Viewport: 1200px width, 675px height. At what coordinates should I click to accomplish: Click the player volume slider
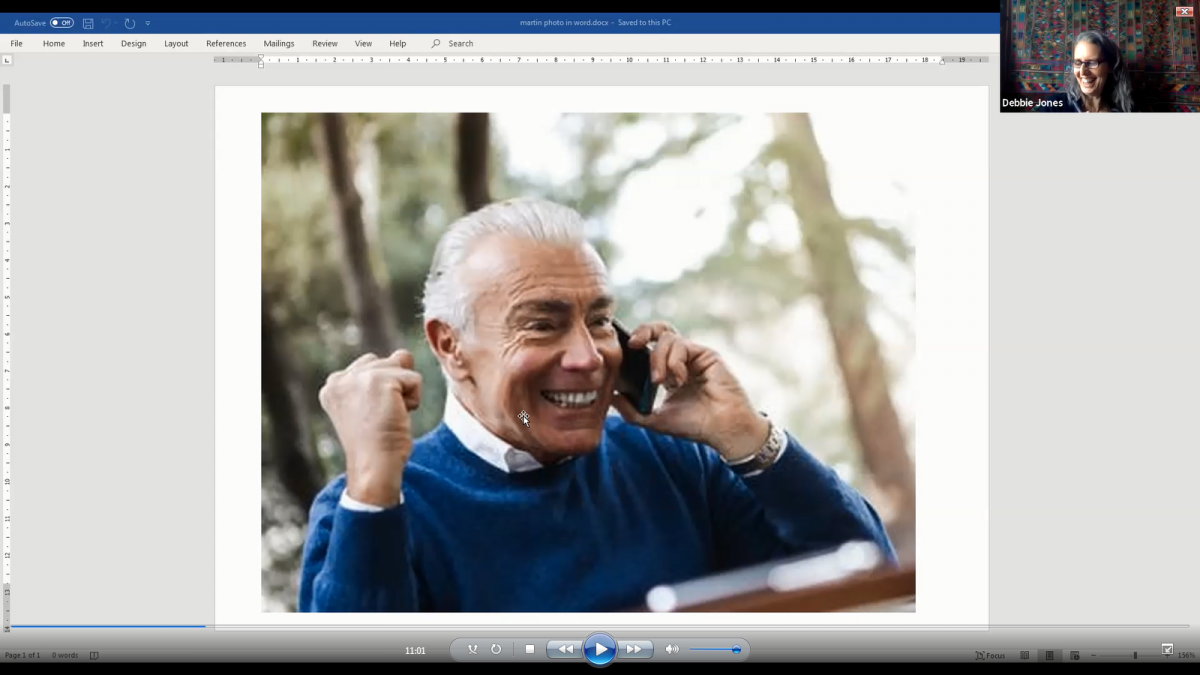click(x=714, y=650)
